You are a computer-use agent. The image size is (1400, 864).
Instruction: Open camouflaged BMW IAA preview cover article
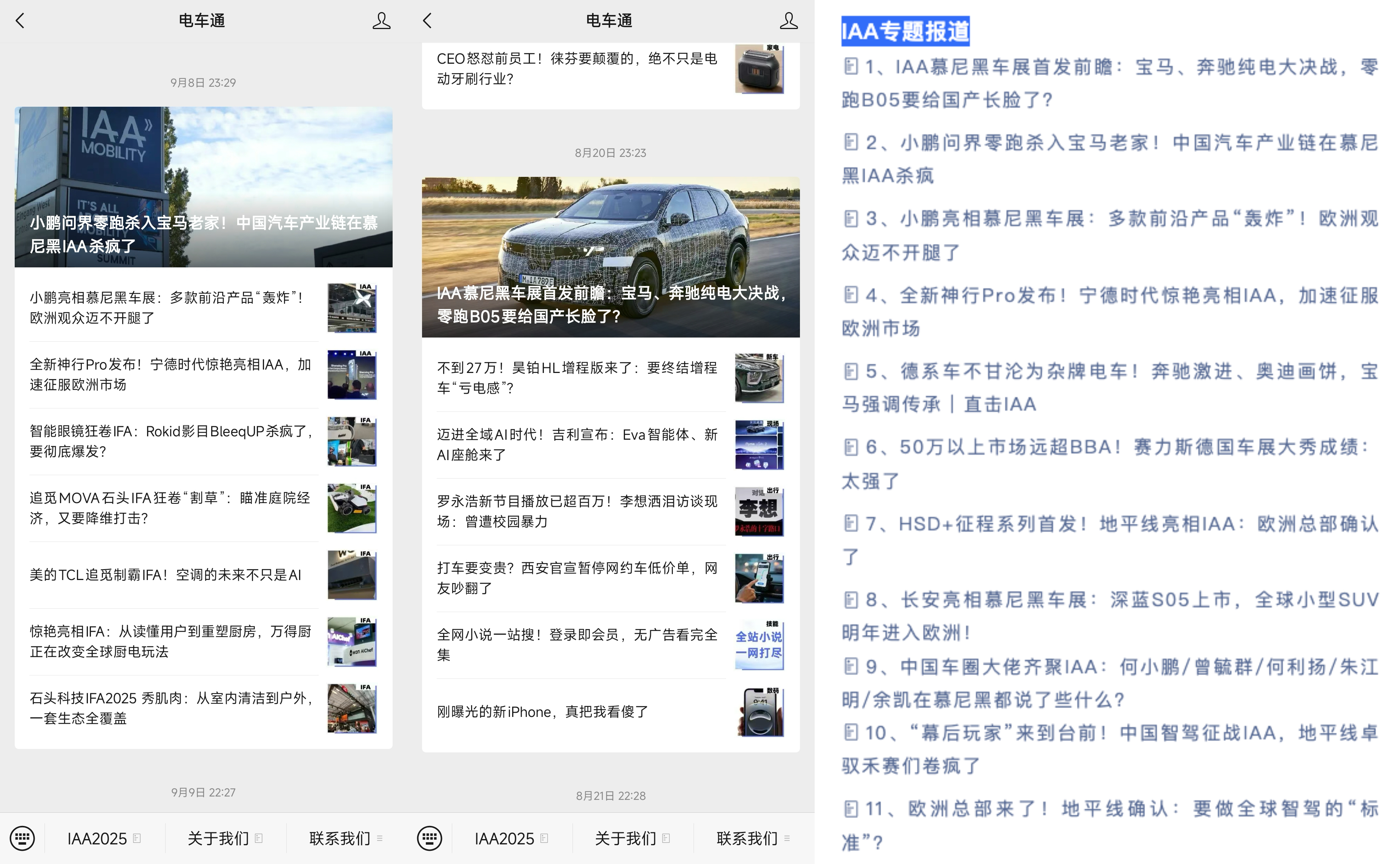coord(610,257)
